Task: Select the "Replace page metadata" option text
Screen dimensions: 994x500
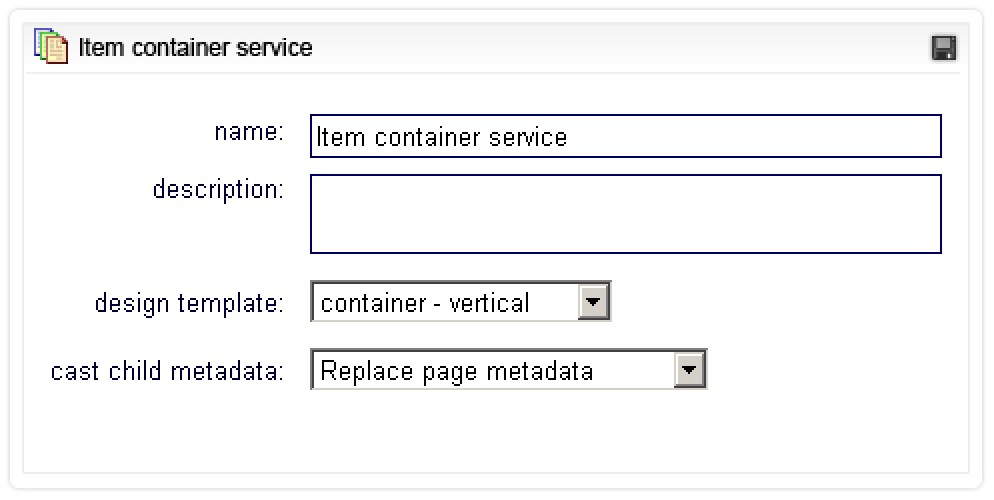Action: (x=456, y=372)
